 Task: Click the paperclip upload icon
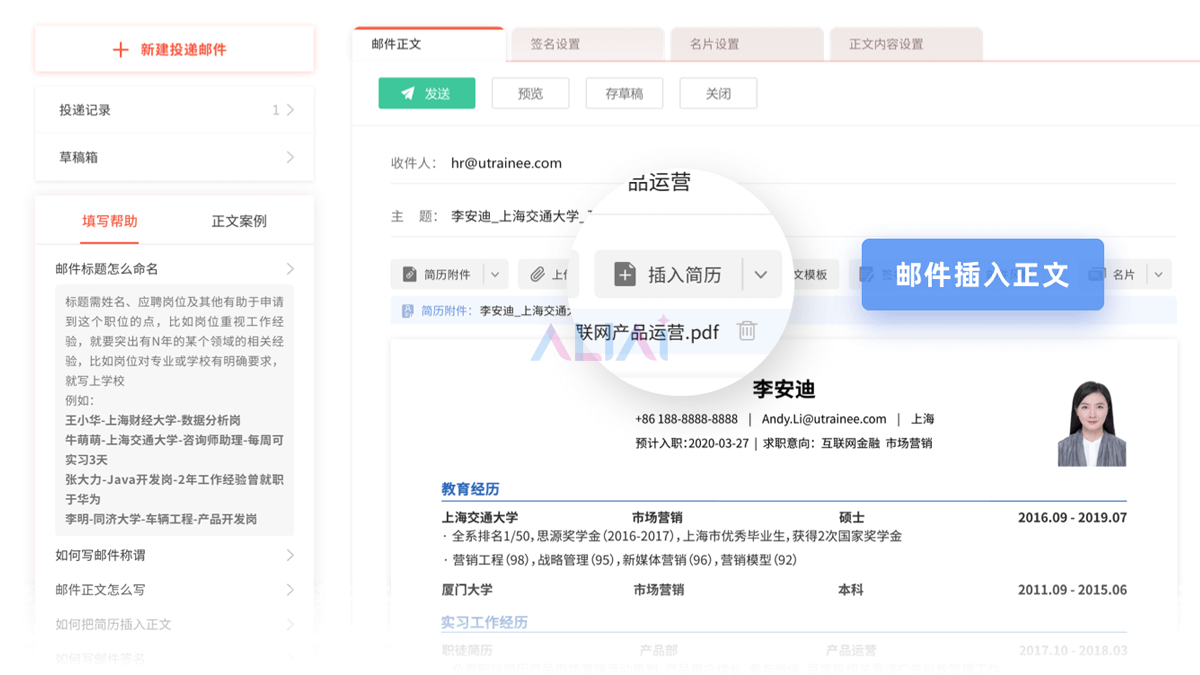click(537, 274)
